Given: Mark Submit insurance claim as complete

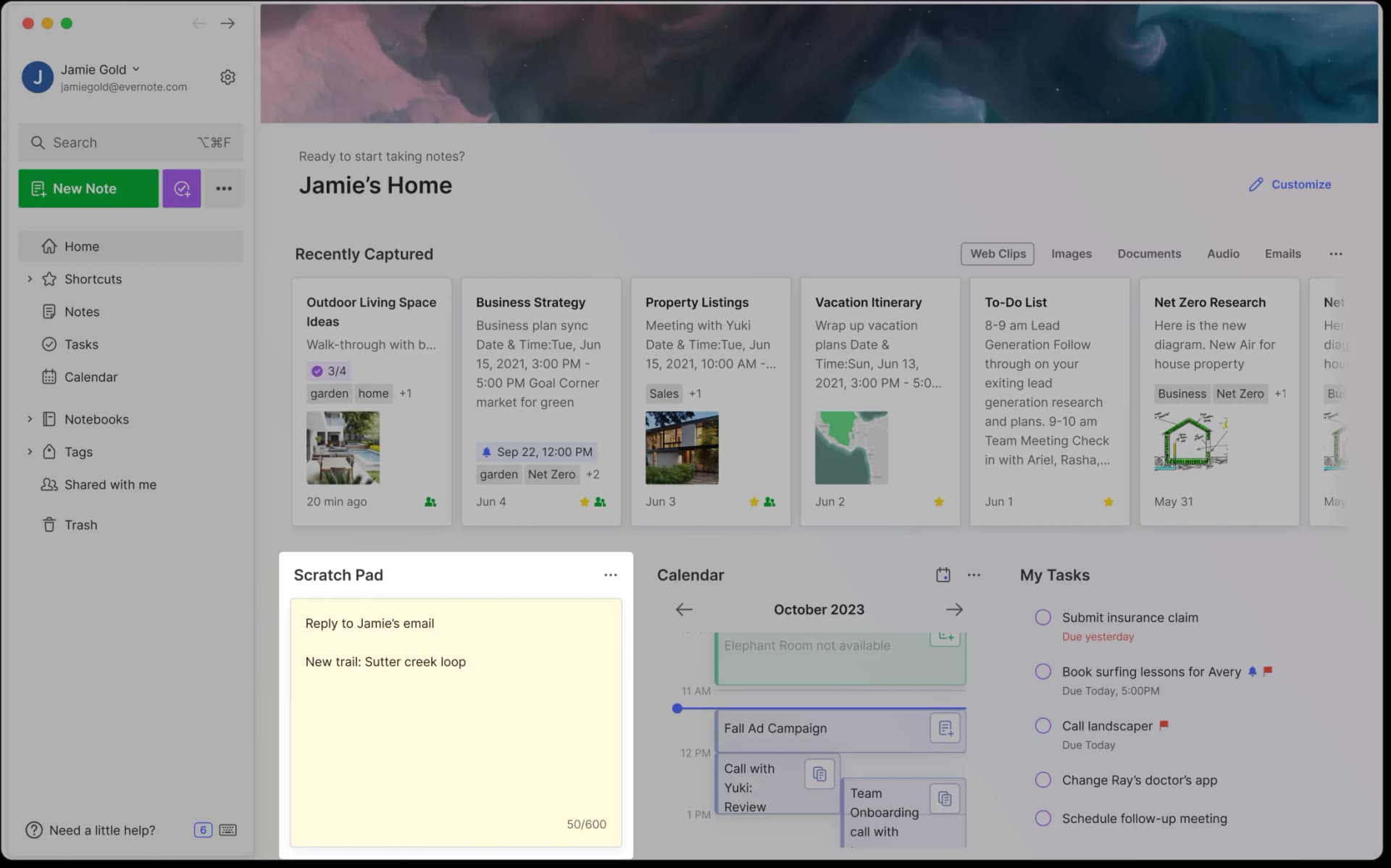Looking at the screenshot, I should tap(1043, 617).
